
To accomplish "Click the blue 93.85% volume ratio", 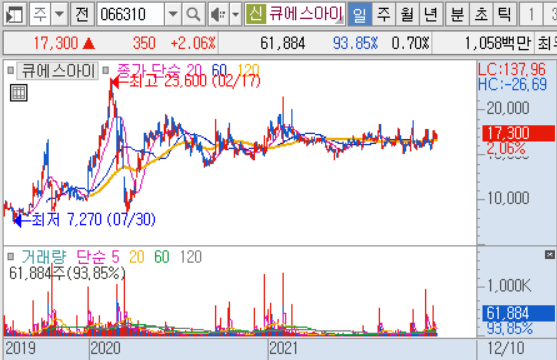I will (356, 43).
